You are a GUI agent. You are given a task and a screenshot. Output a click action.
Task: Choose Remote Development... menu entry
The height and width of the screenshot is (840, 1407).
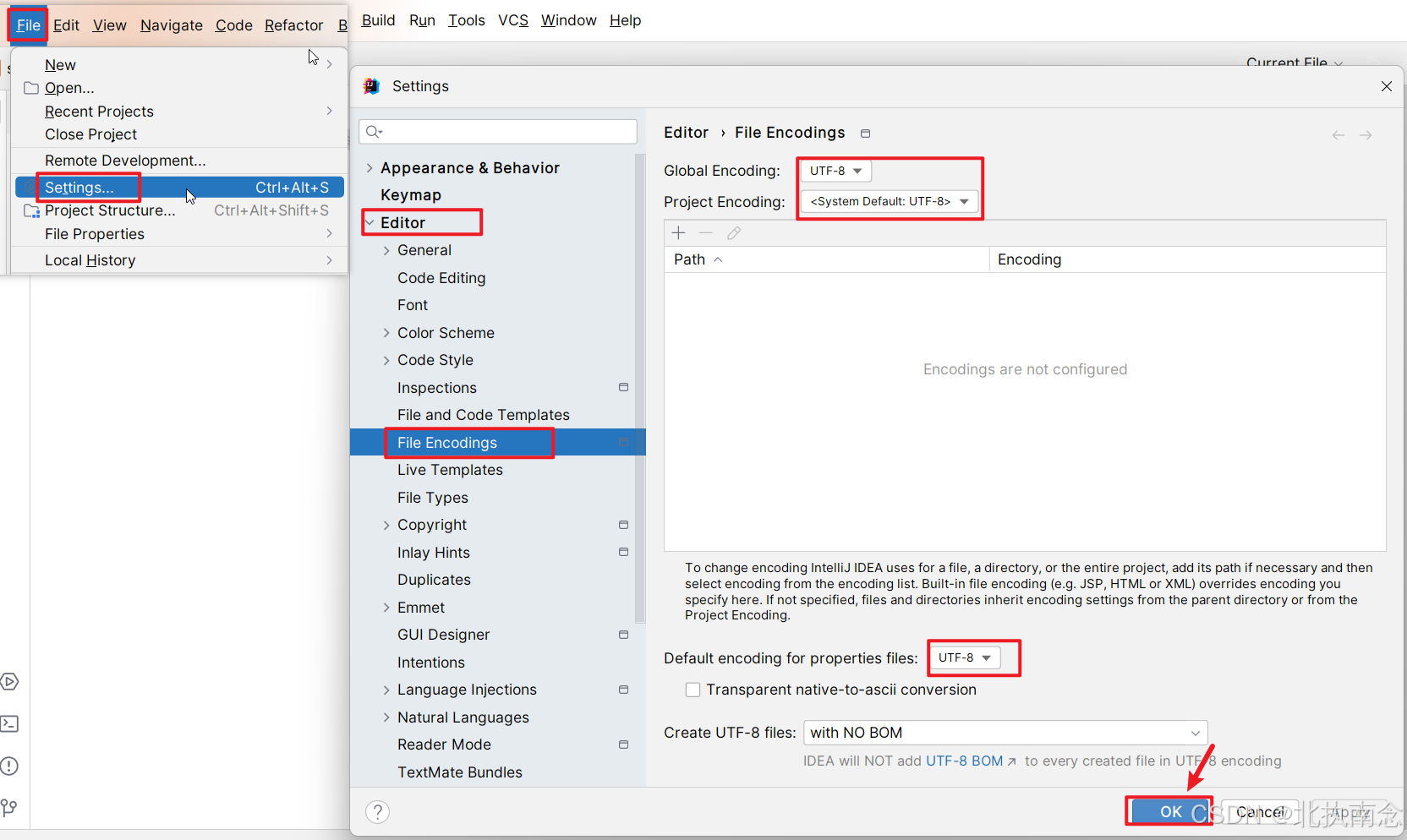[179, 161]
